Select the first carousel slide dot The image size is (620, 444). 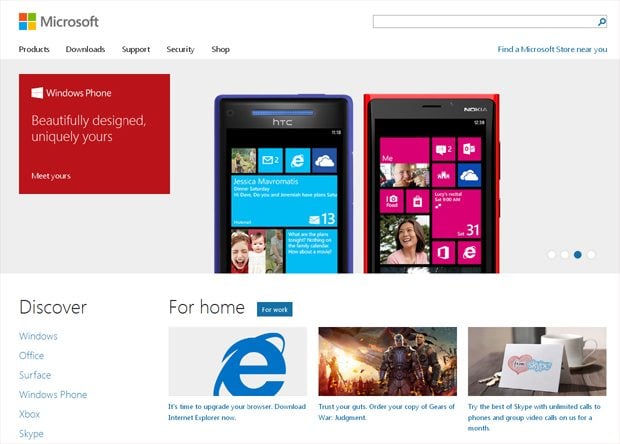(x=552, y=255)
